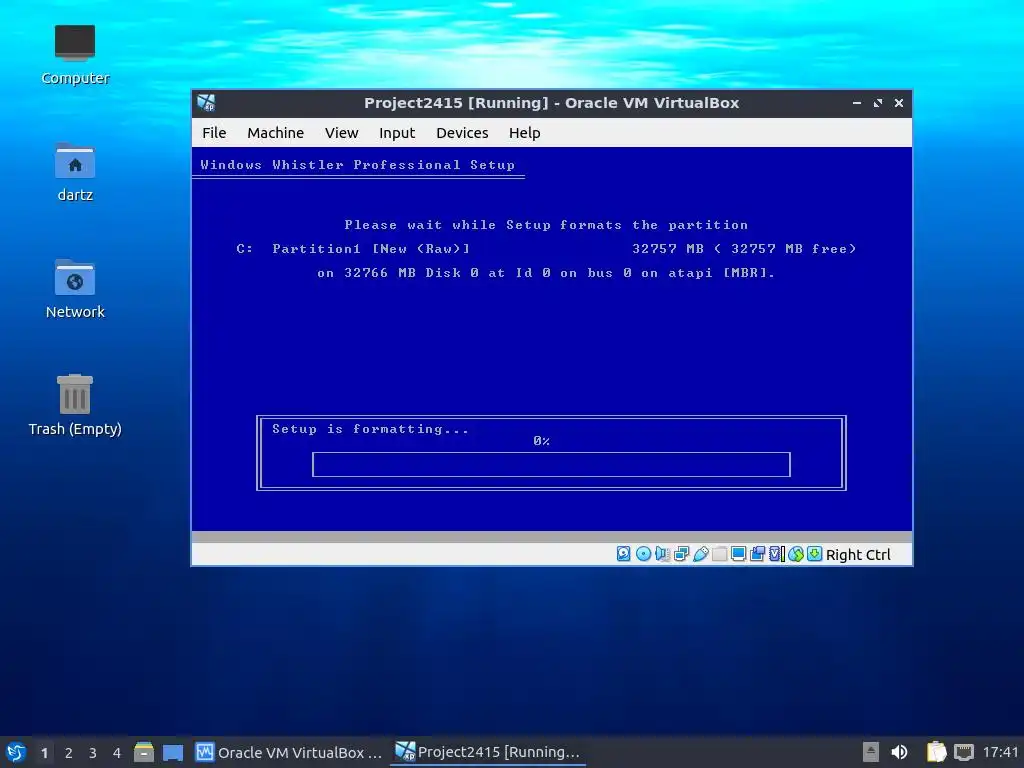Click the network adapters status icon
This screenshot has height=768, width=1024.
(x=681, y=554)
